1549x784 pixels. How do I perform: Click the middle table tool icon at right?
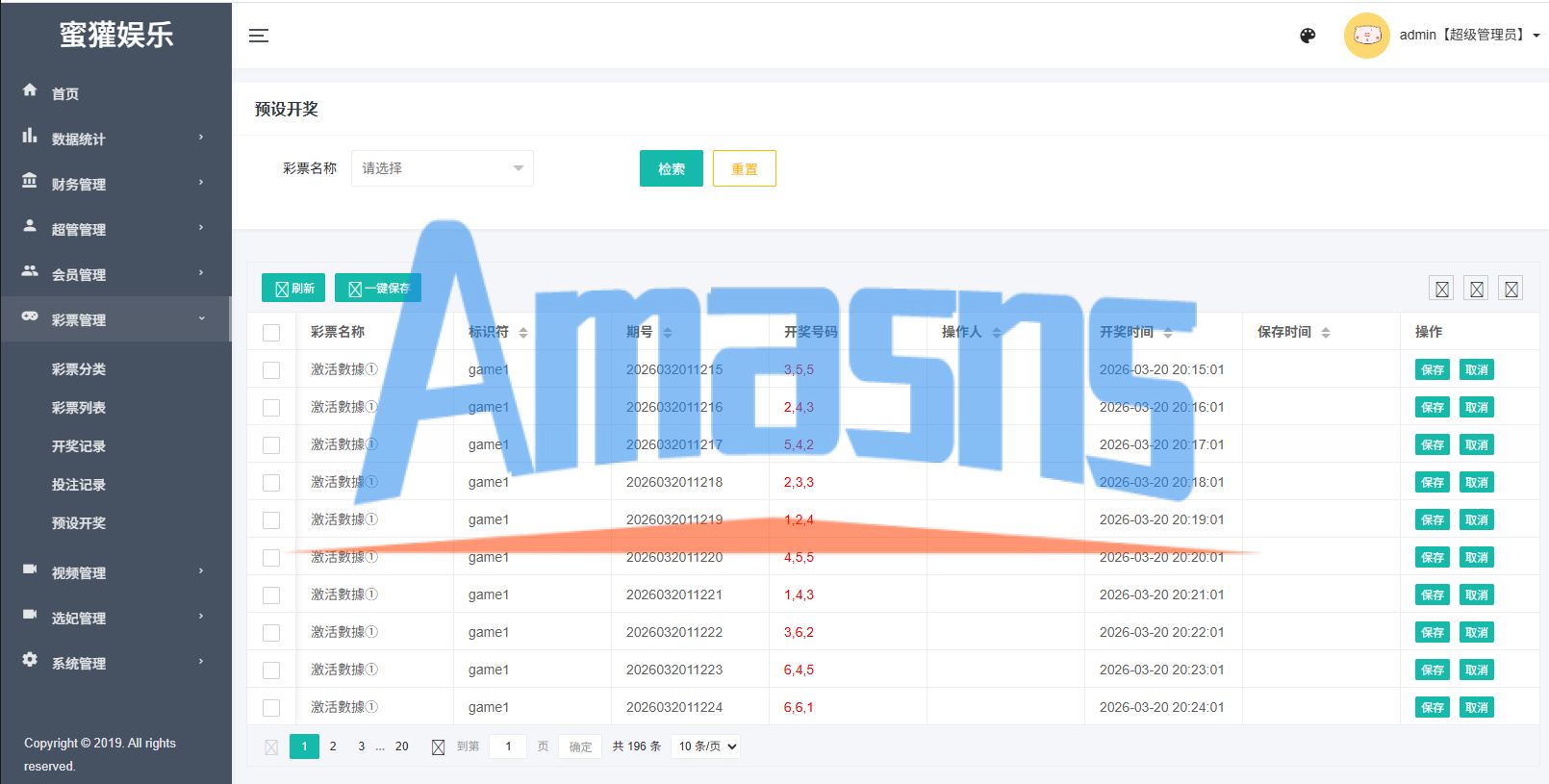point(1476,289)
